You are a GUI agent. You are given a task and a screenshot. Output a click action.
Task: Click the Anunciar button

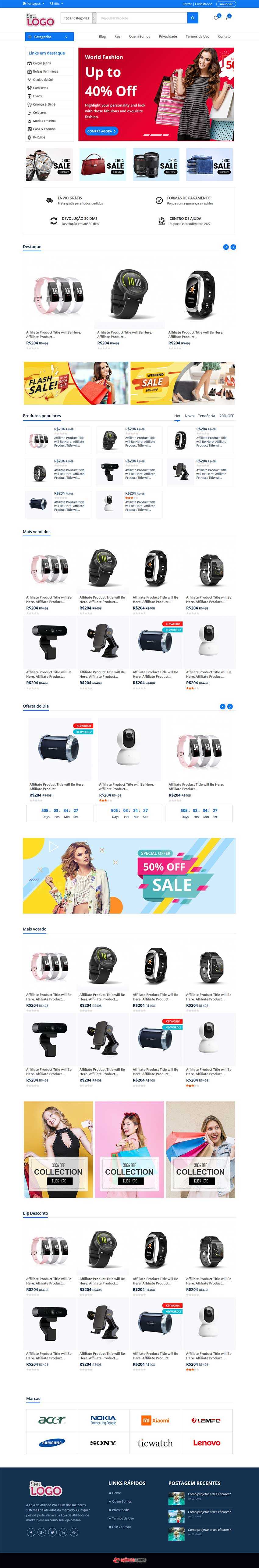coord(226,4)
